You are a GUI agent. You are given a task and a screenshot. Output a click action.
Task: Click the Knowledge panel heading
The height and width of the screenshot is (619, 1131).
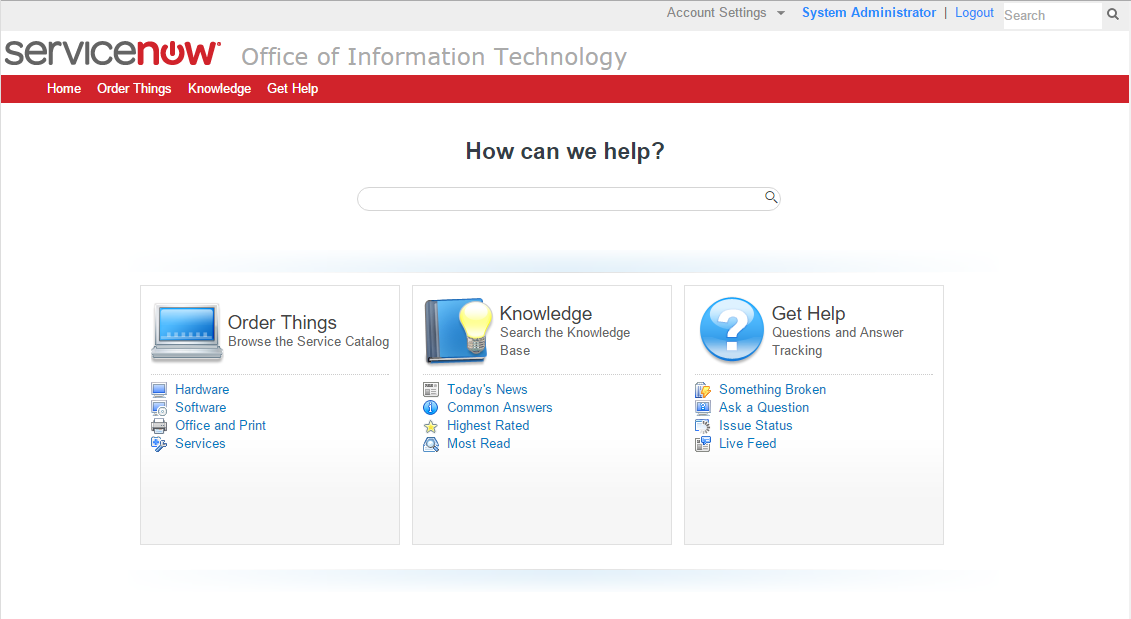click(546, 314)
